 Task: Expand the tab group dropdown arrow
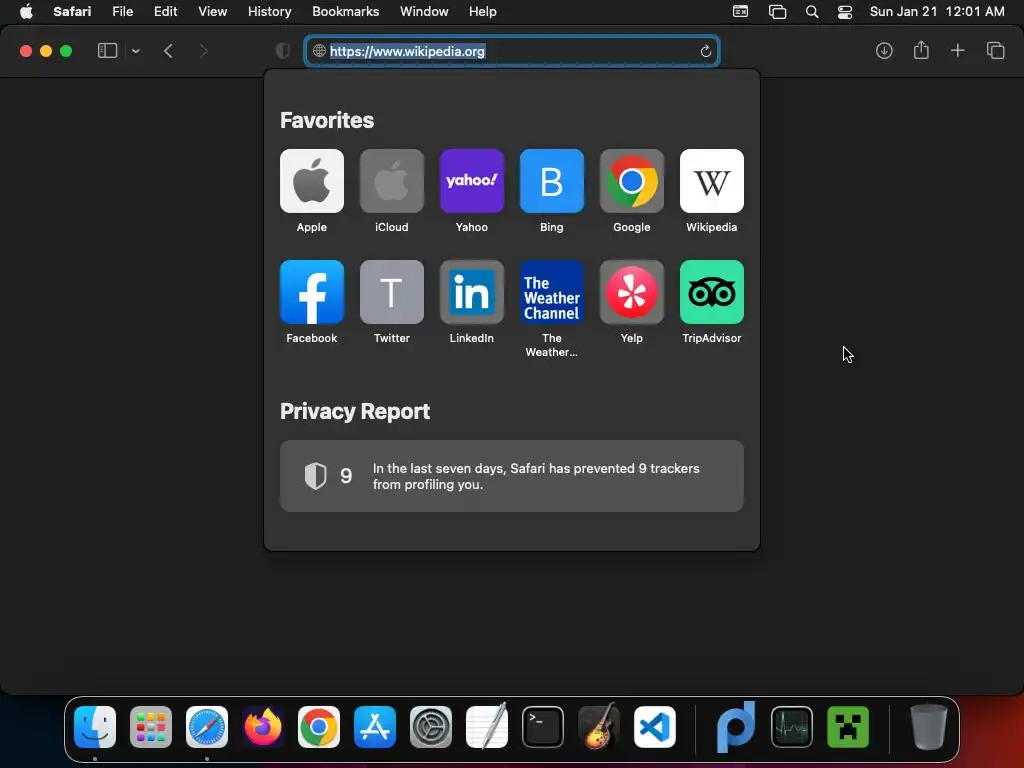click(135, 51)
